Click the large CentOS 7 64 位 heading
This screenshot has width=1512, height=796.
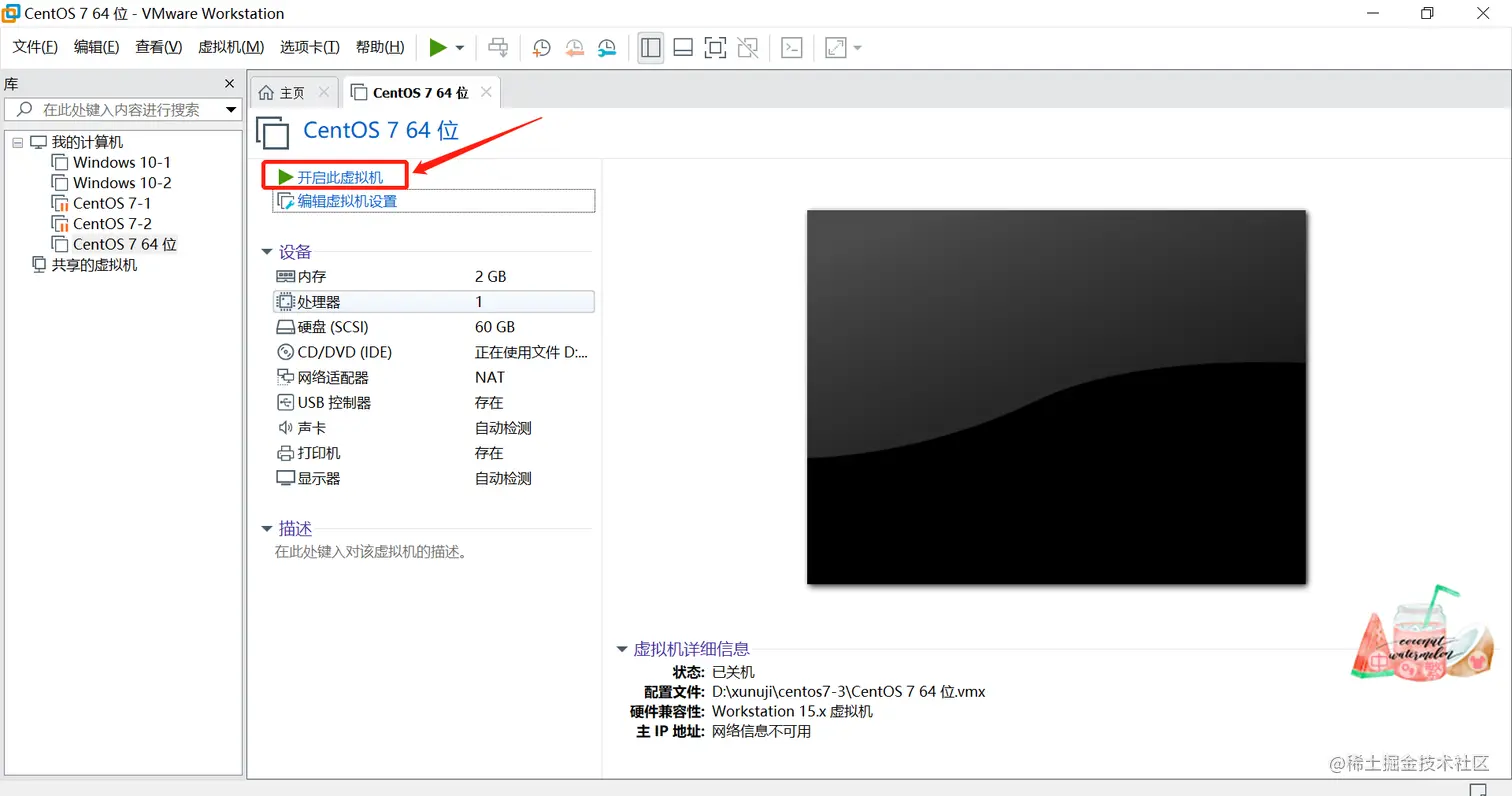381,130
